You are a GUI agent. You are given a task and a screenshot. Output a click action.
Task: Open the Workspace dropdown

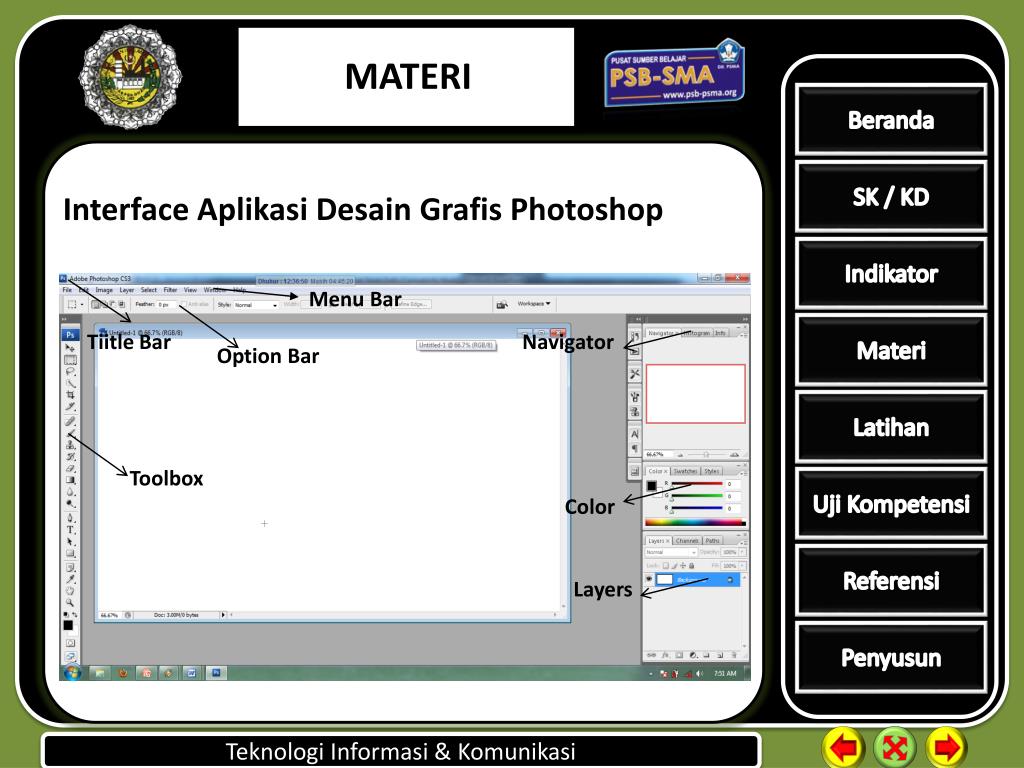[534, 304]
